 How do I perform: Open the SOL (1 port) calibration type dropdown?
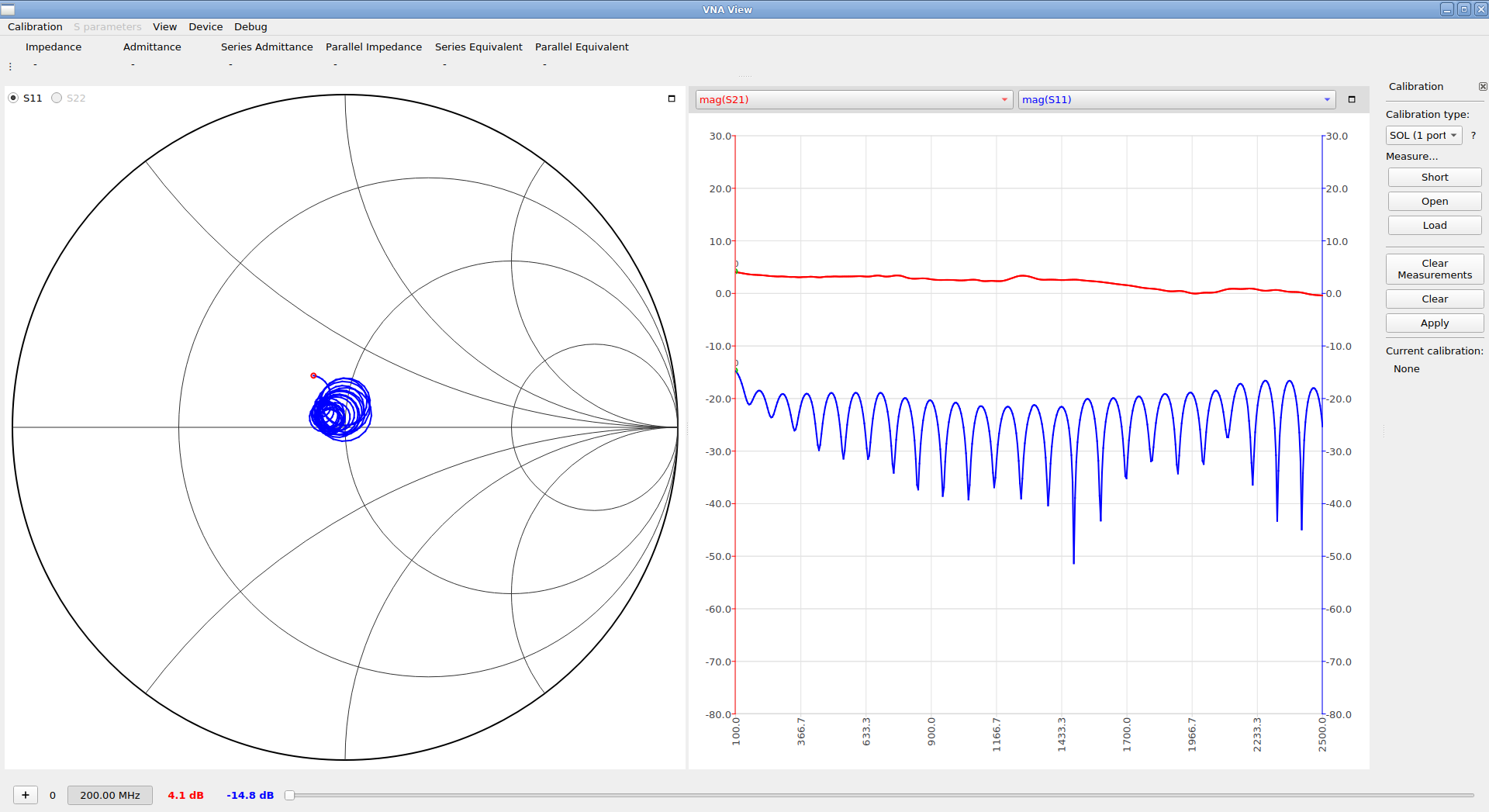1423,135
